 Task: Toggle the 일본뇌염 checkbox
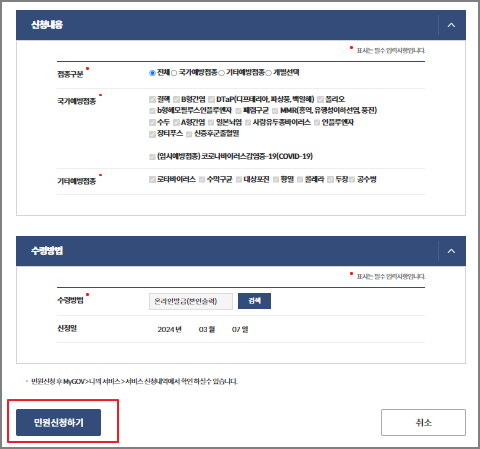[211, 122]
